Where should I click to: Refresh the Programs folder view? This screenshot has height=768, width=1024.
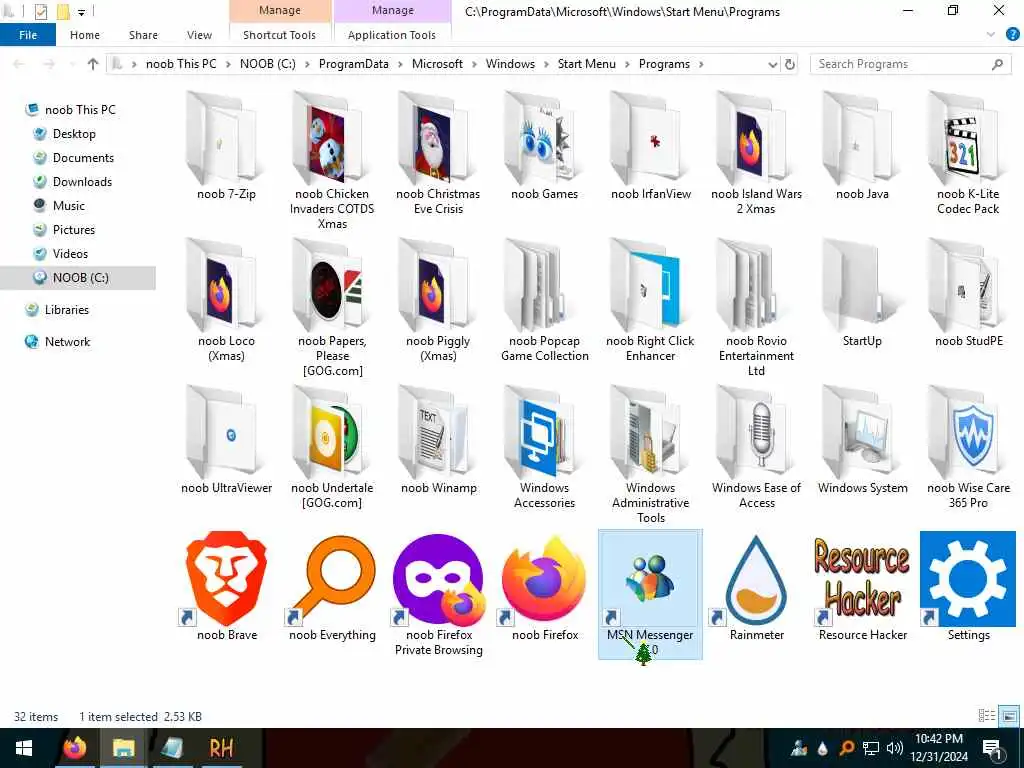[790, 64]
